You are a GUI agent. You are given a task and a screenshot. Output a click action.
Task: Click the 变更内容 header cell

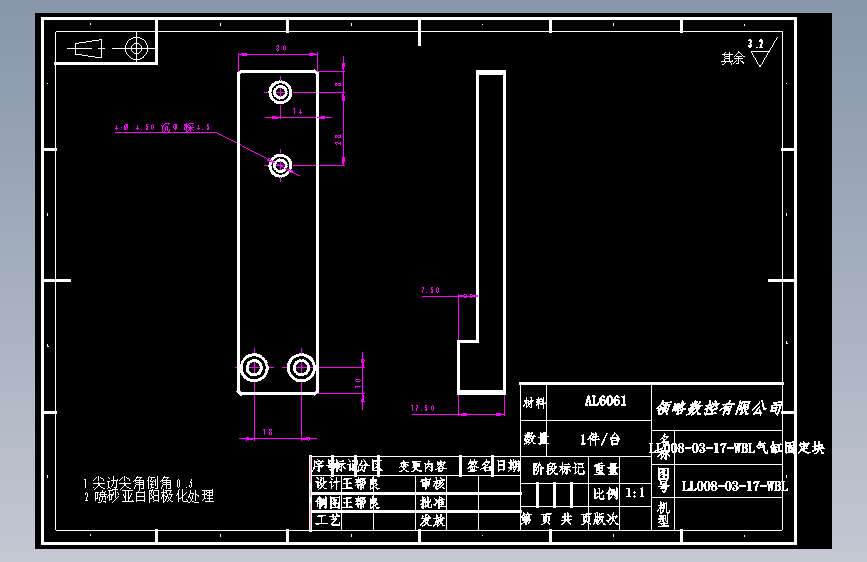click(x=422, y=466)
